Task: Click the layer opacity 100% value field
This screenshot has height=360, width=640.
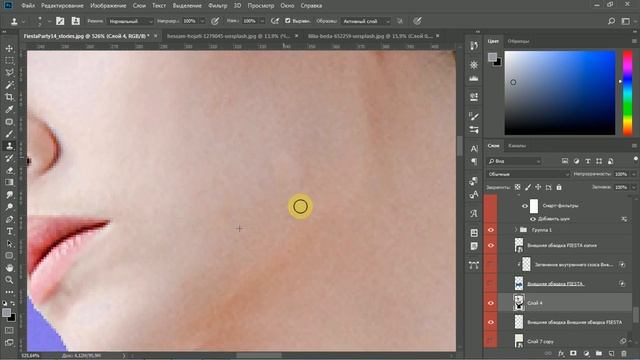Action: [x=622, y=174]
